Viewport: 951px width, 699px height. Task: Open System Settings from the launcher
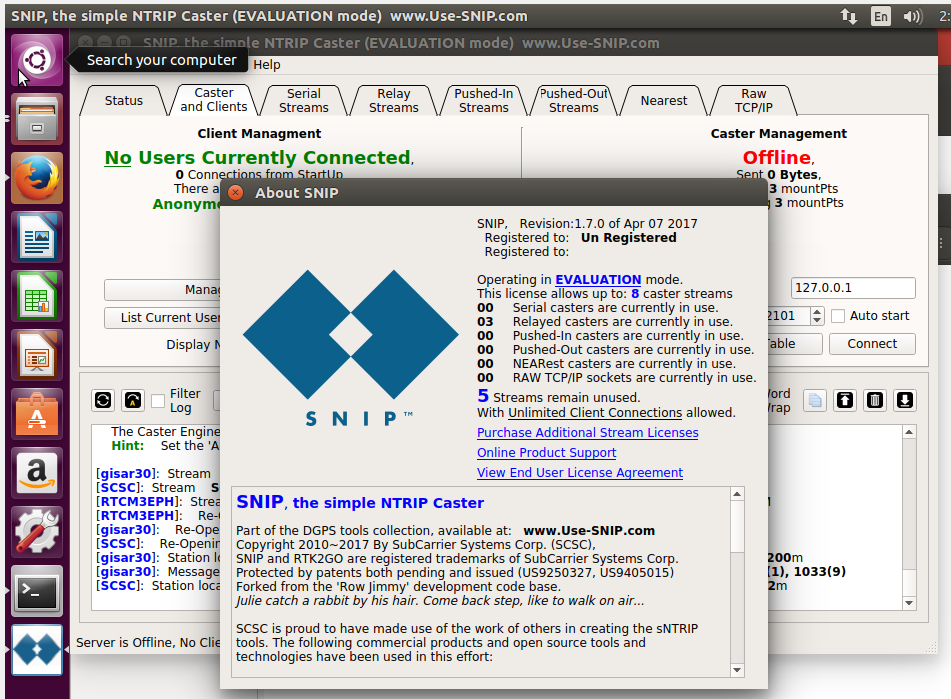36,532
